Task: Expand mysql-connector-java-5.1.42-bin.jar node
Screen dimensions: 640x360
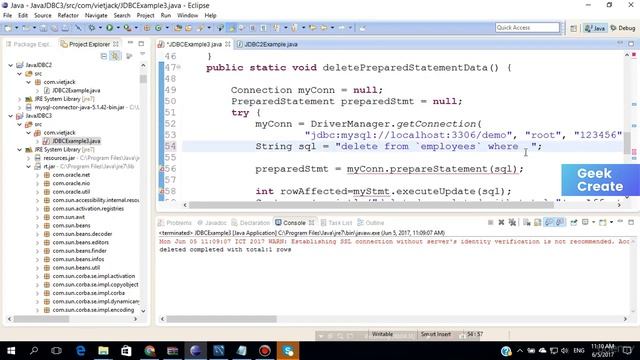Action: click(20, 107)
